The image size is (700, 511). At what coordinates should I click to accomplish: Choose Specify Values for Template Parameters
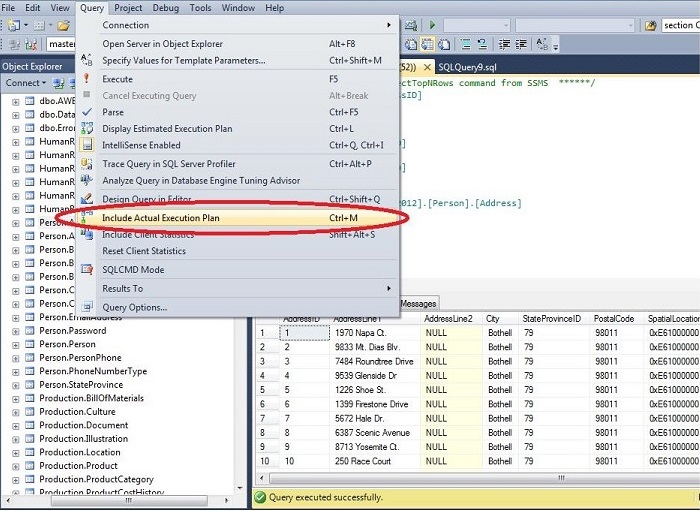pos(238,60)
